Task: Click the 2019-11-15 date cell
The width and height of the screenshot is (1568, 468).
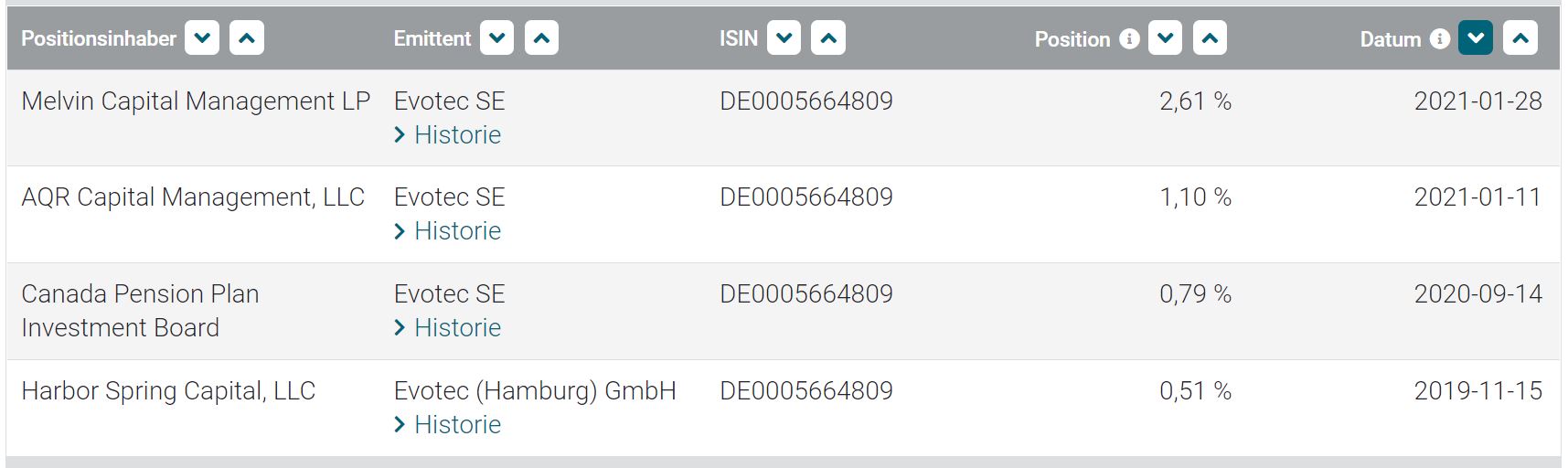Action: pyautogui.click(x=1477, y=391)
